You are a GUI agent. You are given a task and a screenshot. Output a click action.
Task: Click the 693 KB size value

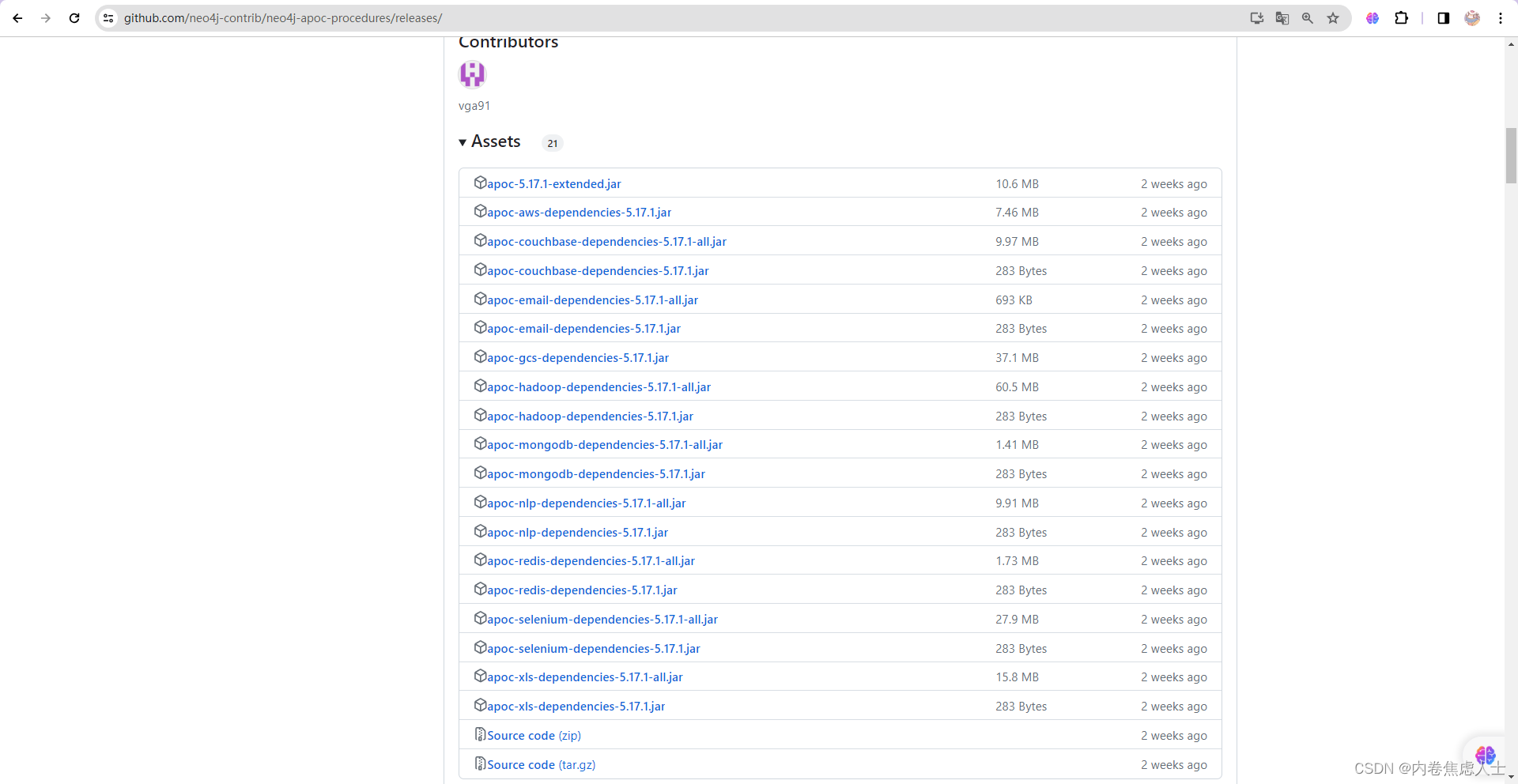click(1014, 300)
